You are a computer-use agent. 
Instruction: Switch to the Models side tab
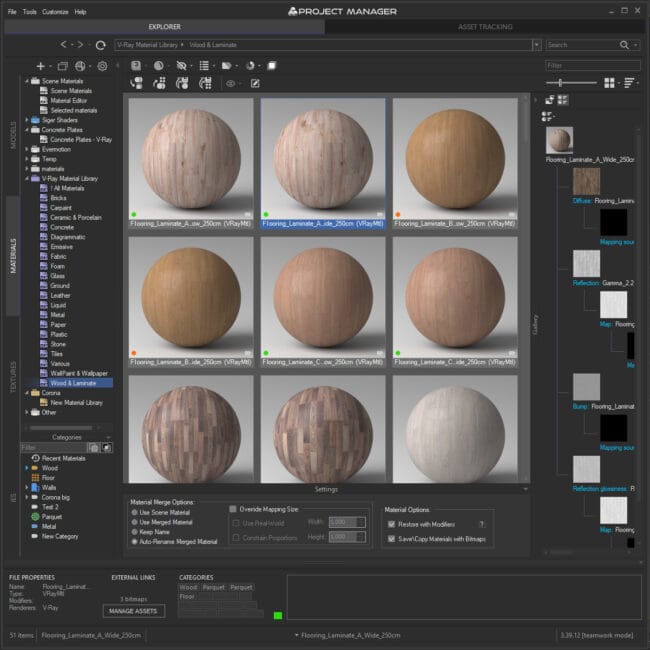coord(13,135)
